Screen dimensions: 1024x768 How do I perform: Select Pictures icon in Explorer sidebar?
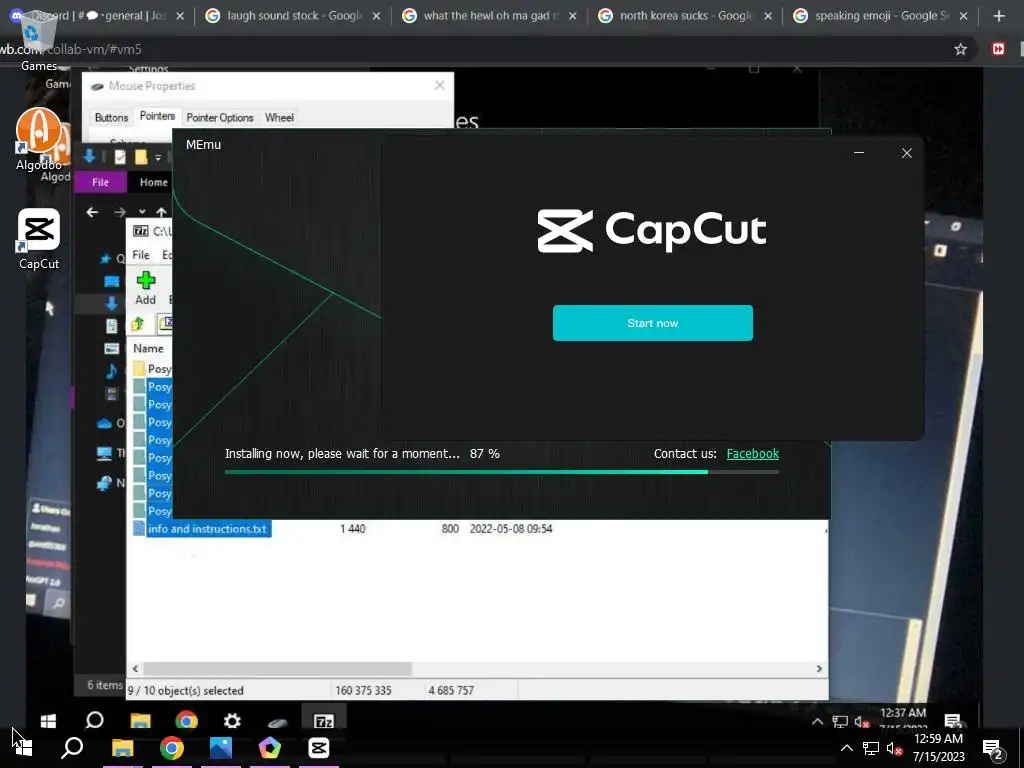pyautogui.click(x=112, y=348)
